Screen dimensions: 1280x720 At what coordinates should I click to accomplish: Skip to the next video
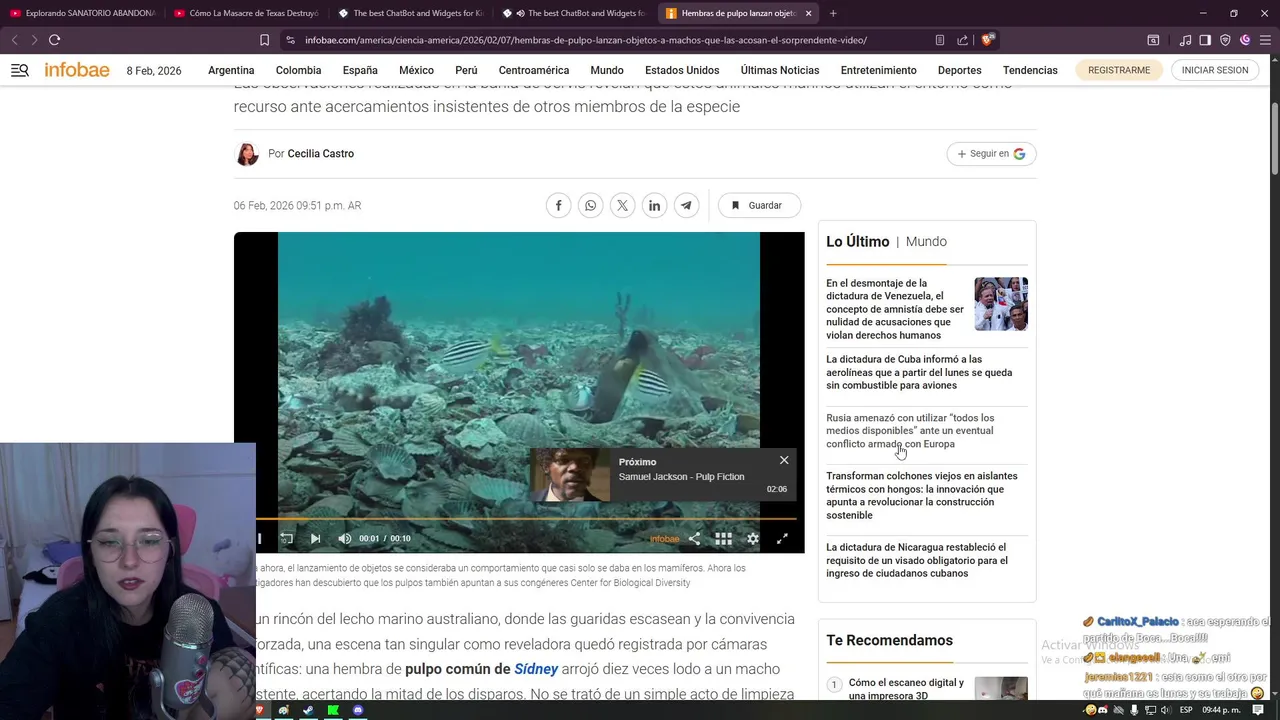pos(315,538)
